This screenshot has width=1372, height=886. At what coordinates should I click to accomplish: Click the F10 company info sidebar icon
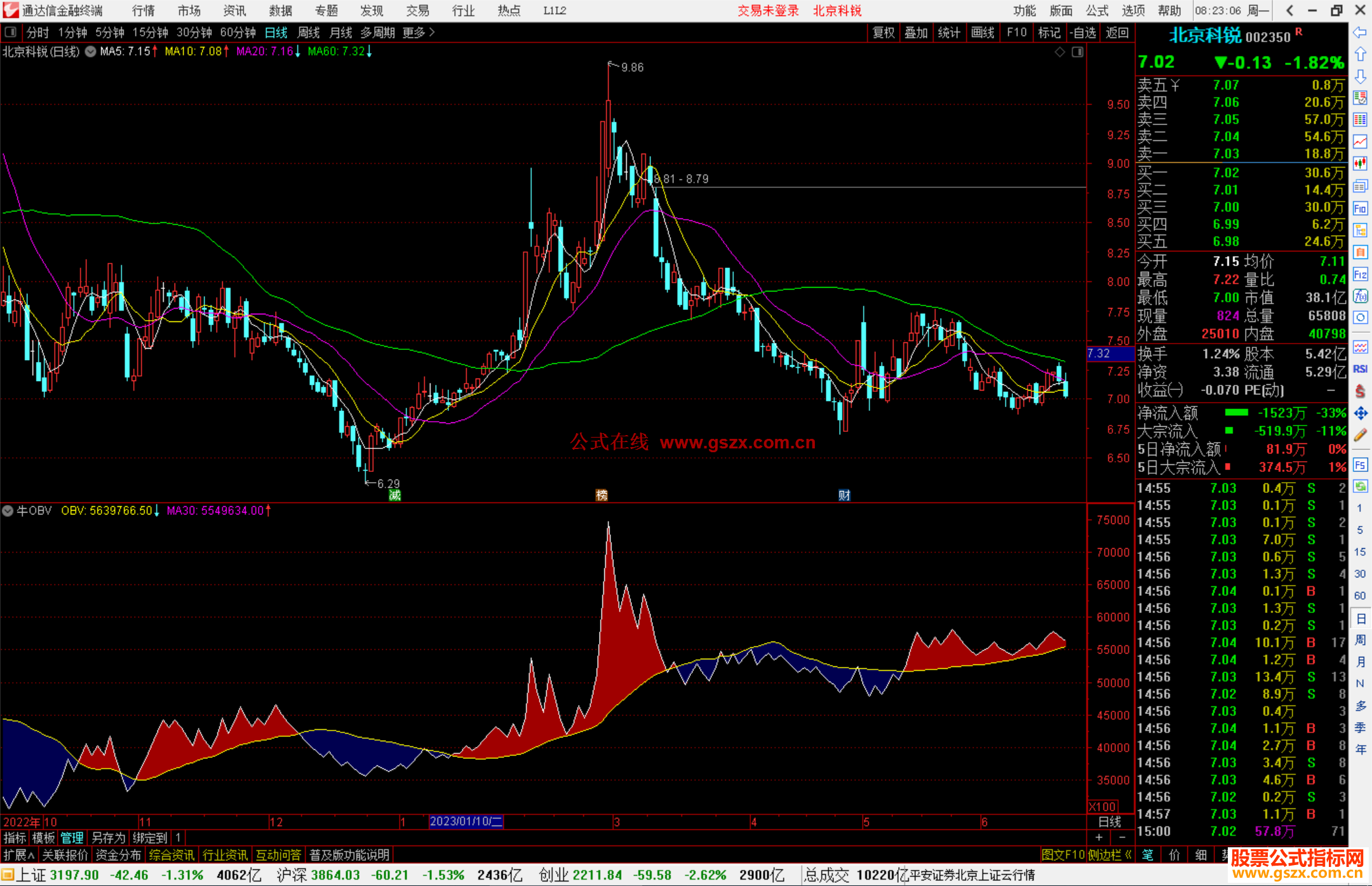(x=1360, y=209)
